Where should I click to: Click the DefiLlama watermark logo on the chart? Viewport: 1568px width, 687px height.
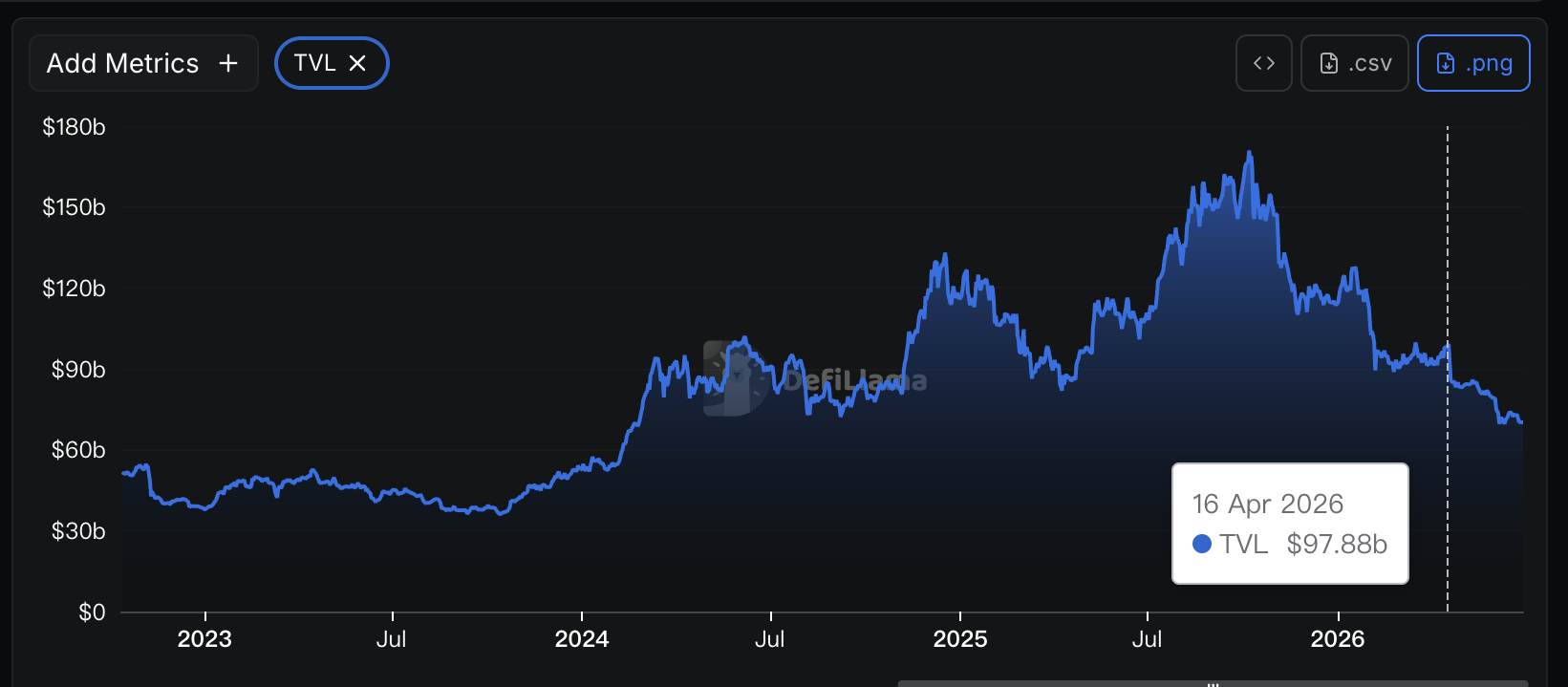tap(734, 378)
